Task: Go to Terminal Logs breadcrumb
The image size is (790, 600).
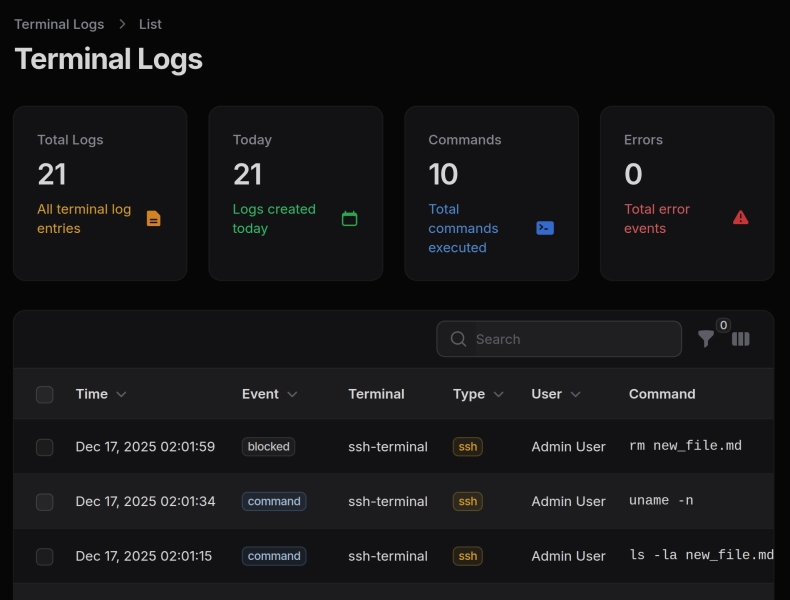Action: point(59,24)
